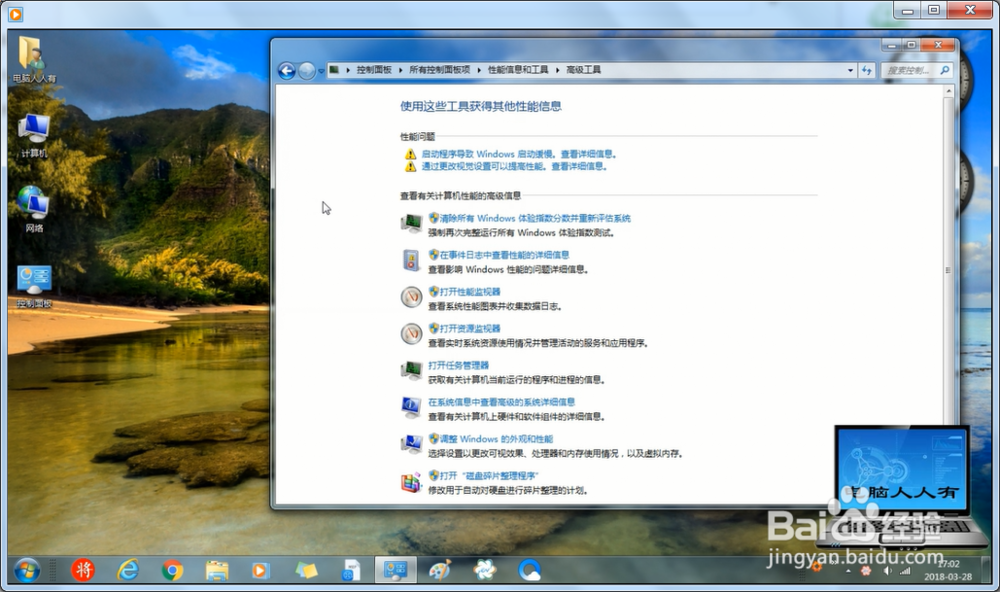Open the sticky notes taskbar icon

306,570
